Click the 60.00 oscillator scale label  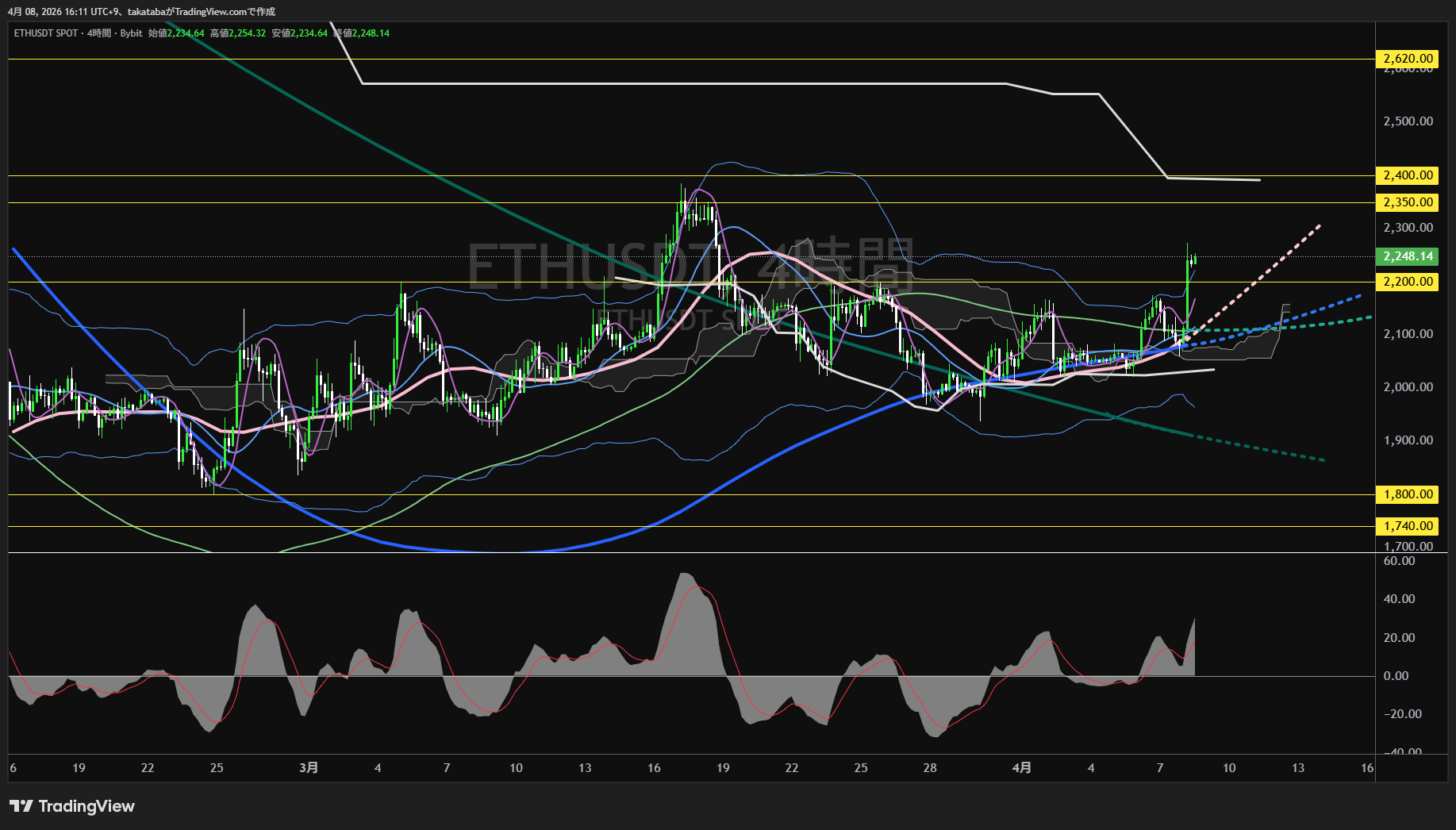[1399, 561]
